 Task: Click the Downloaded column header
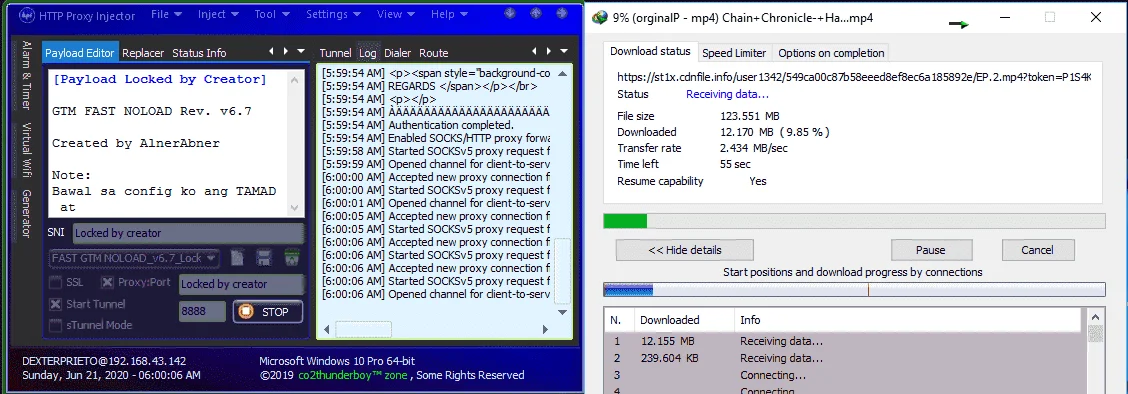click(683, 320)
